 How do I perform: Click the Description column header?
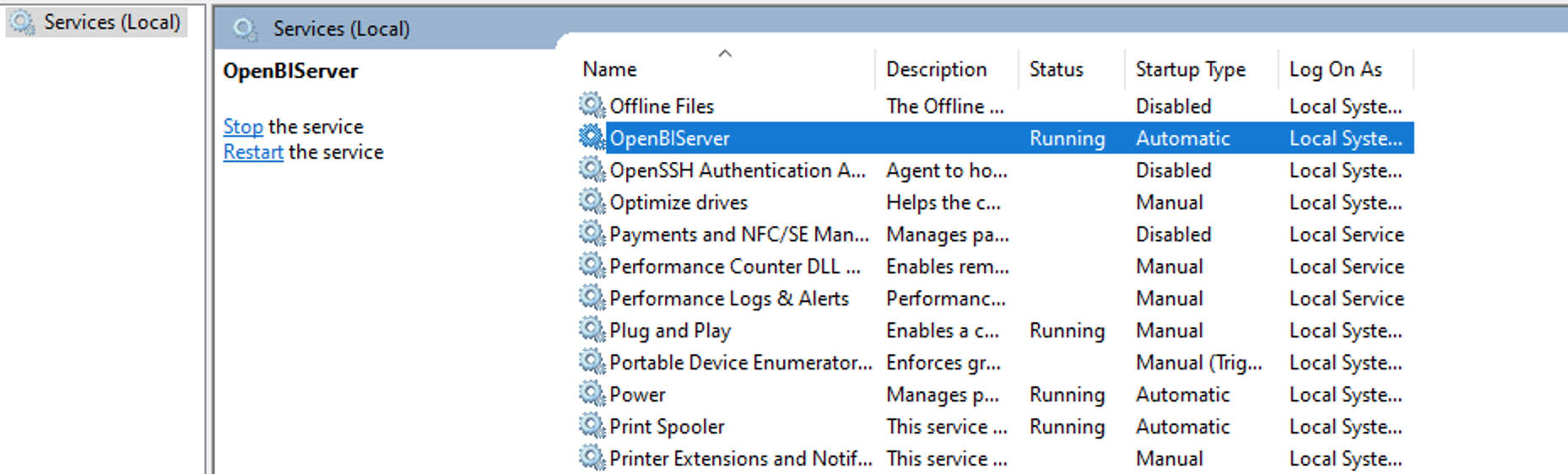(947, 69)
